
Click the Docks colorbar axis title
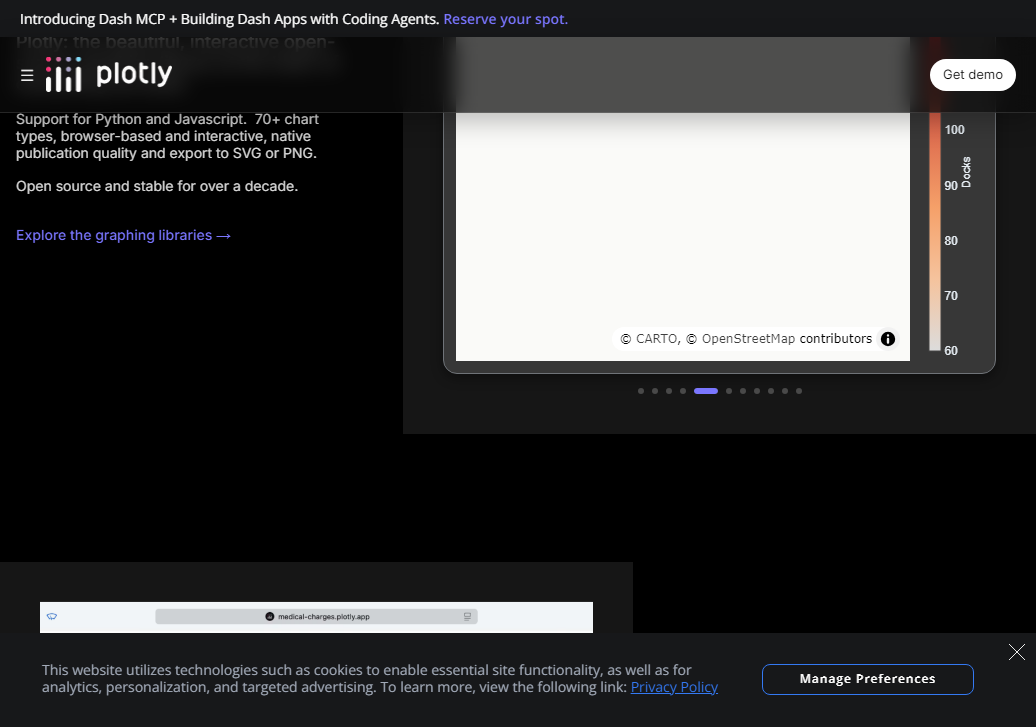point(966,172)
